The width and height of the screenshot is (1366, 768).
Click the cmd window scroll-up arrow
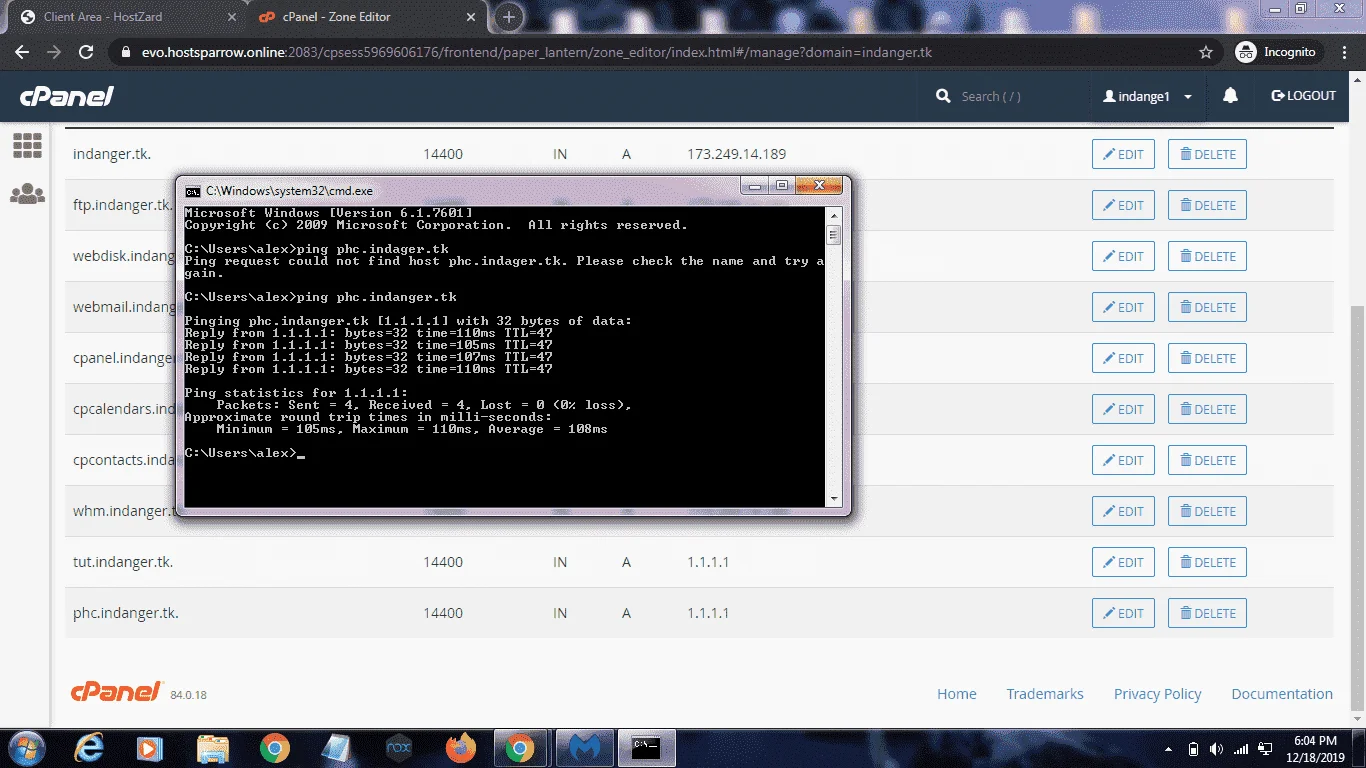pyautogui.click(x=834, y=215)
